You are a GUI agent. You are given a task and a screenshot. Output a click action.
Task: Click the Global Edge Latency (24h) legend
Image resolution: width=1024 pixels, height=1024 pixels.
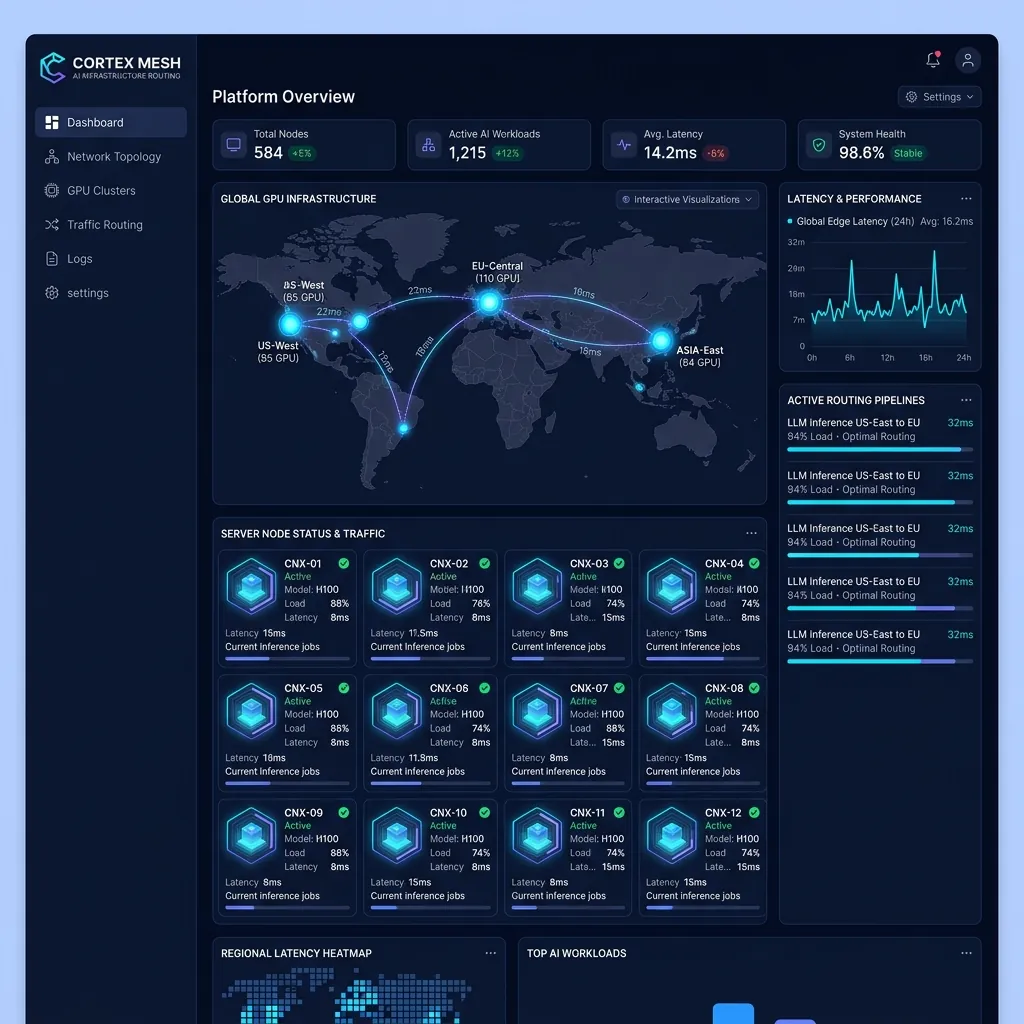coord(850,221)
